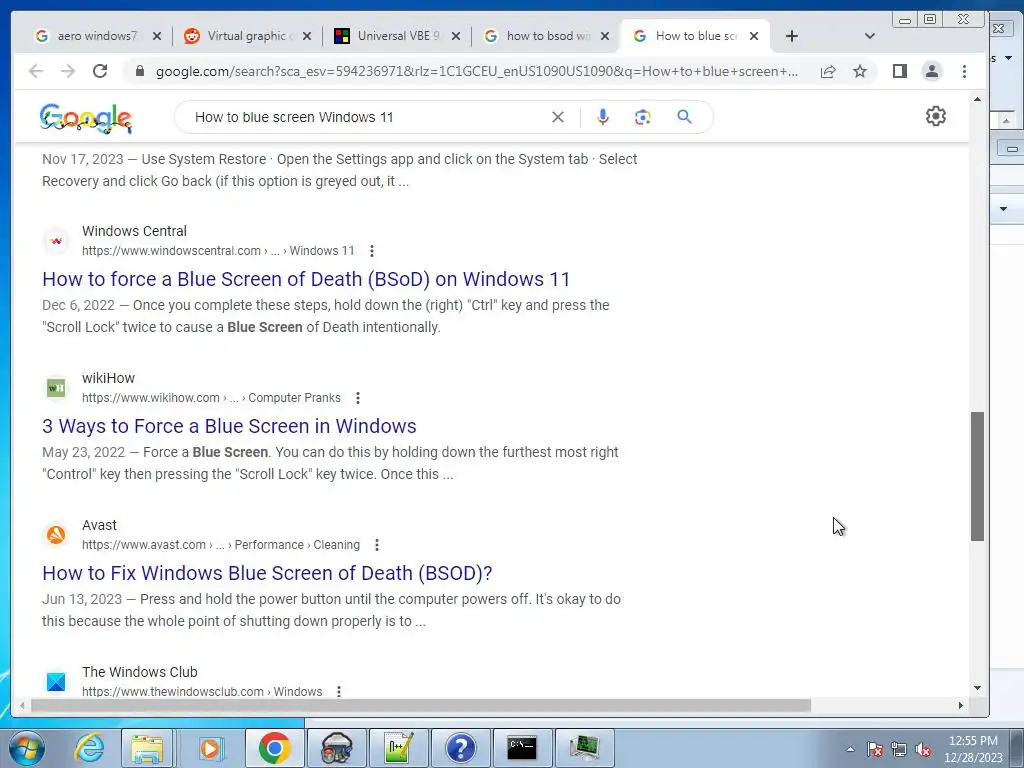Screen dimensions: 1024x768
Task: Reload the current Google search page
Action: tap(100, 71)
